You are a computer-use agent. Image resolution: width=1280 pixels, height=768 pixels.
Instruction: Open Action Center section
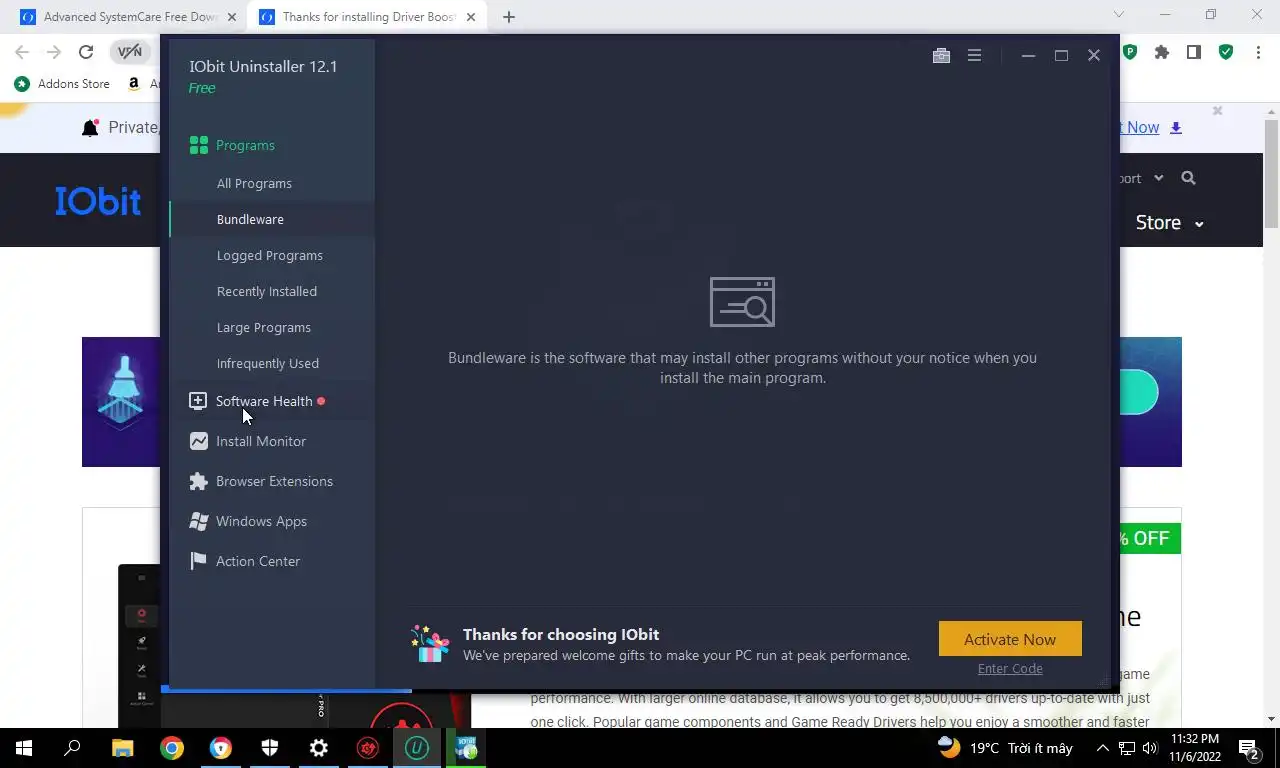(x=258, y=561)
